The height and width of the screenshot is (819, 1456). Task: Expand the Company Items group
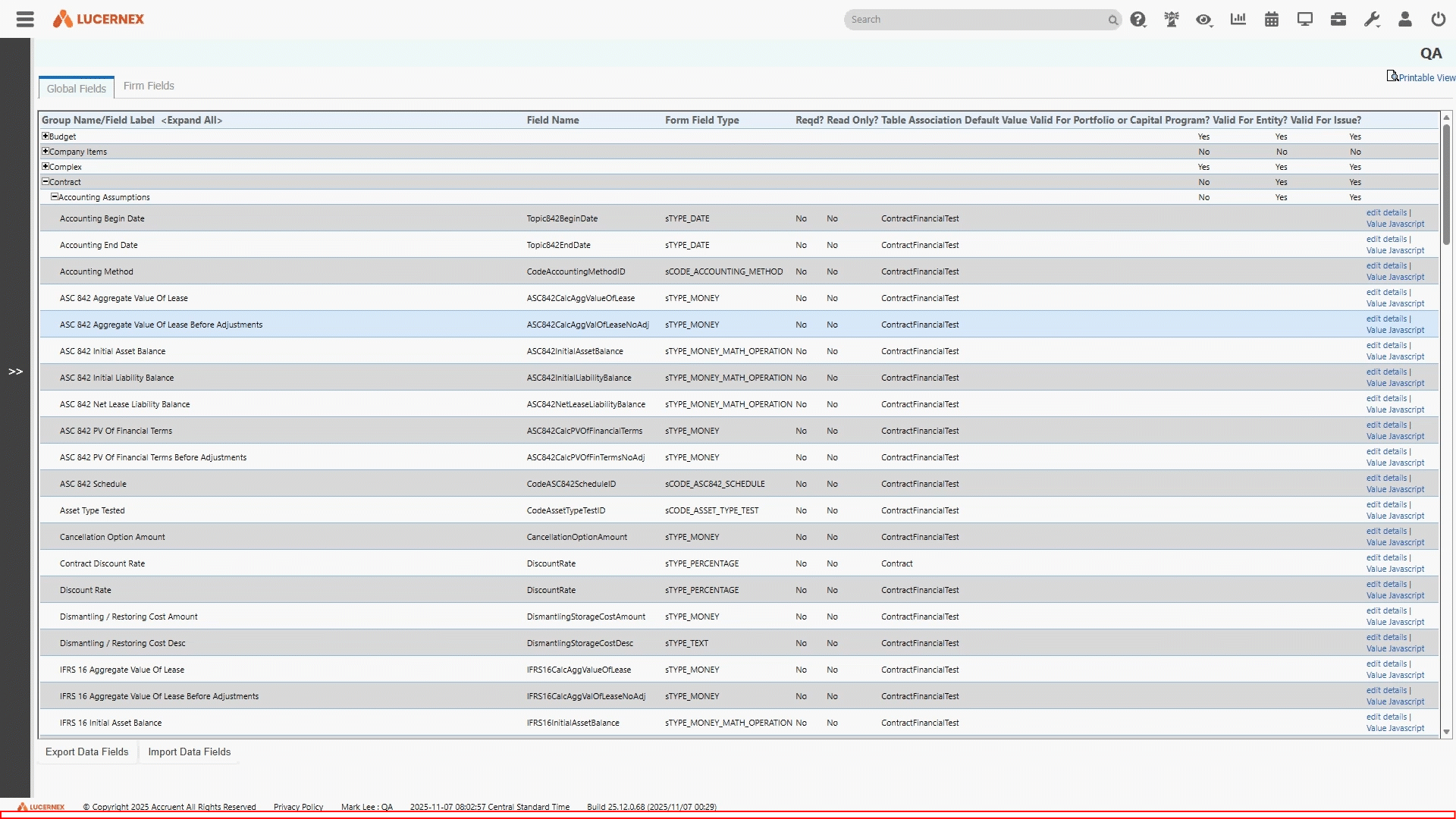(45, 152)
